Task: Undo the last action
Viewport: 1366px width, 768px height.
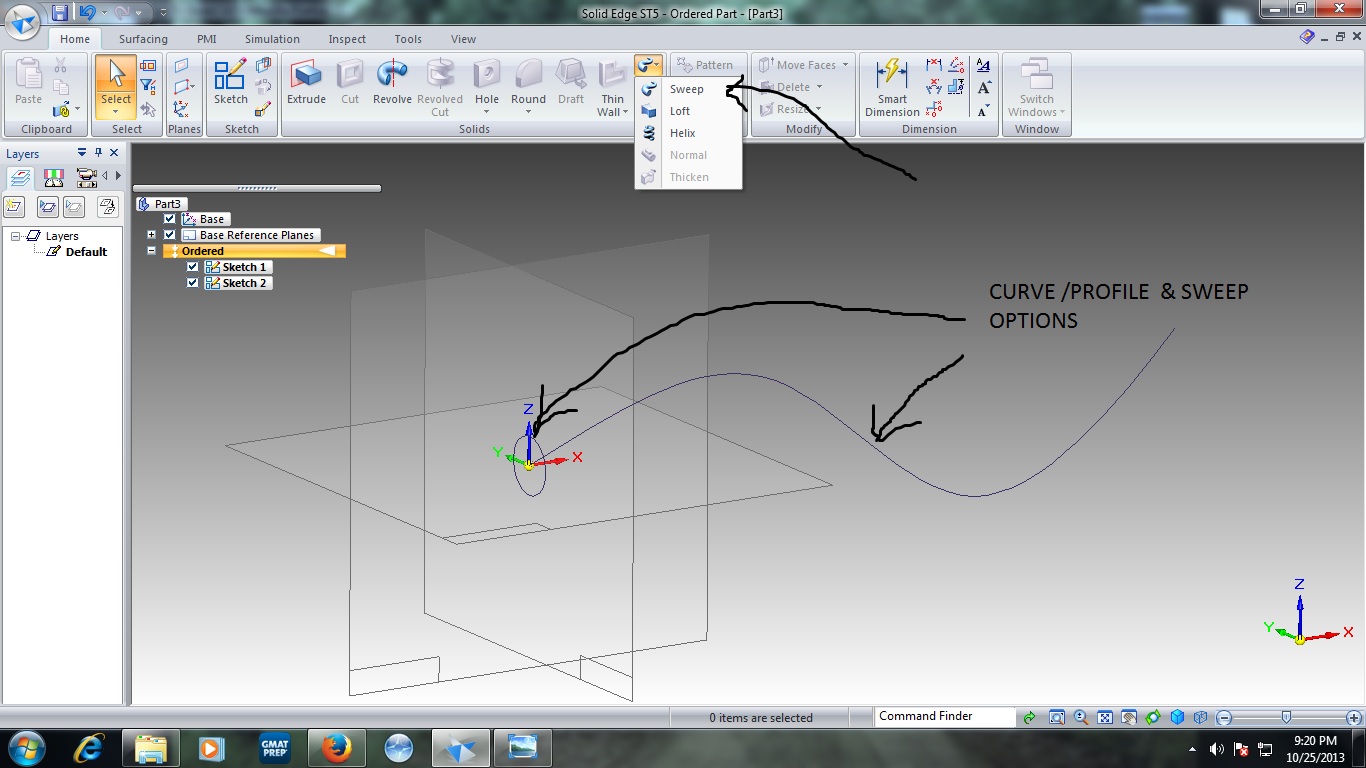Action: [87, 13]
